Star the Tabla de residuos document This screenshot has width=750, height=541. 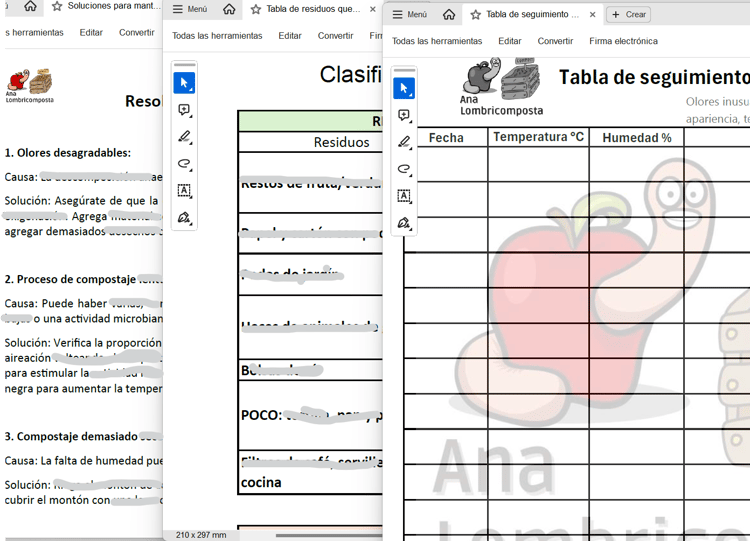256,9
